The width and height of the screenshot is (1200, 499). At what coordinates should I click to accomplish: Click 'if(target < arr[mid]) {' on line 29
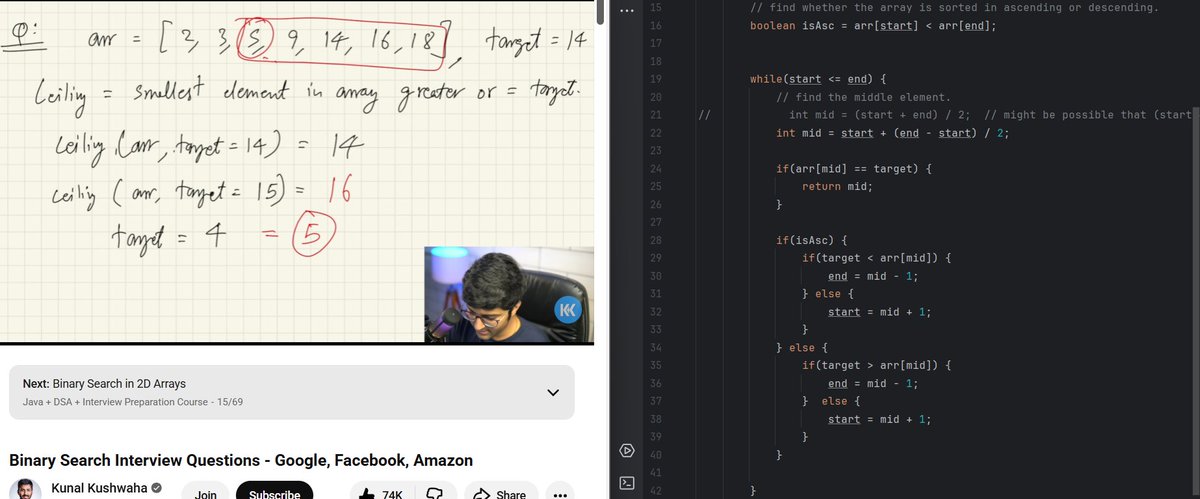[x=876, y=259]
